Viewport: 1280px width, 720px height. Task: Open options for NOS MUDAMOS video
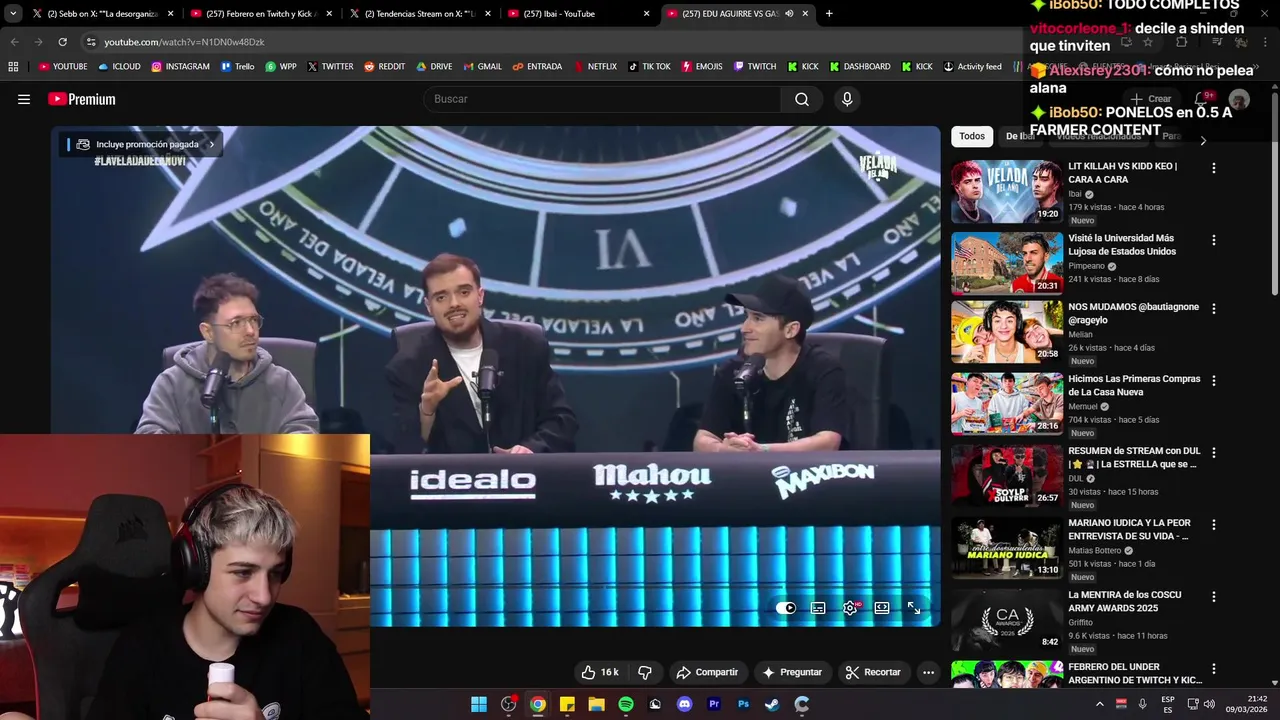(x=1214, y=309)
